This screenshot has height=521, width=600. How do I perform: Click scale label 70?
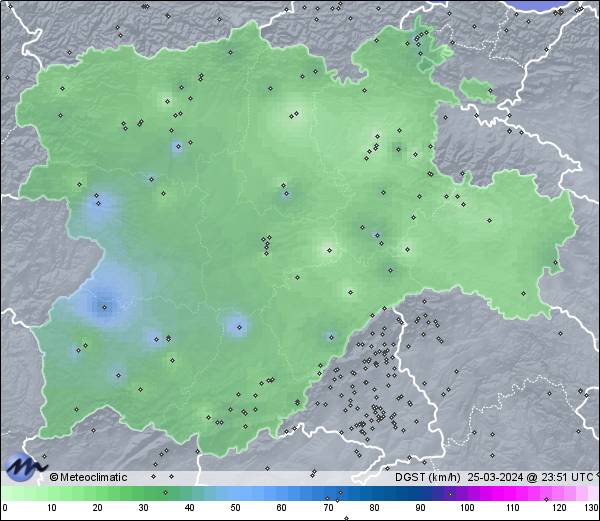click(x=328, y=507)
